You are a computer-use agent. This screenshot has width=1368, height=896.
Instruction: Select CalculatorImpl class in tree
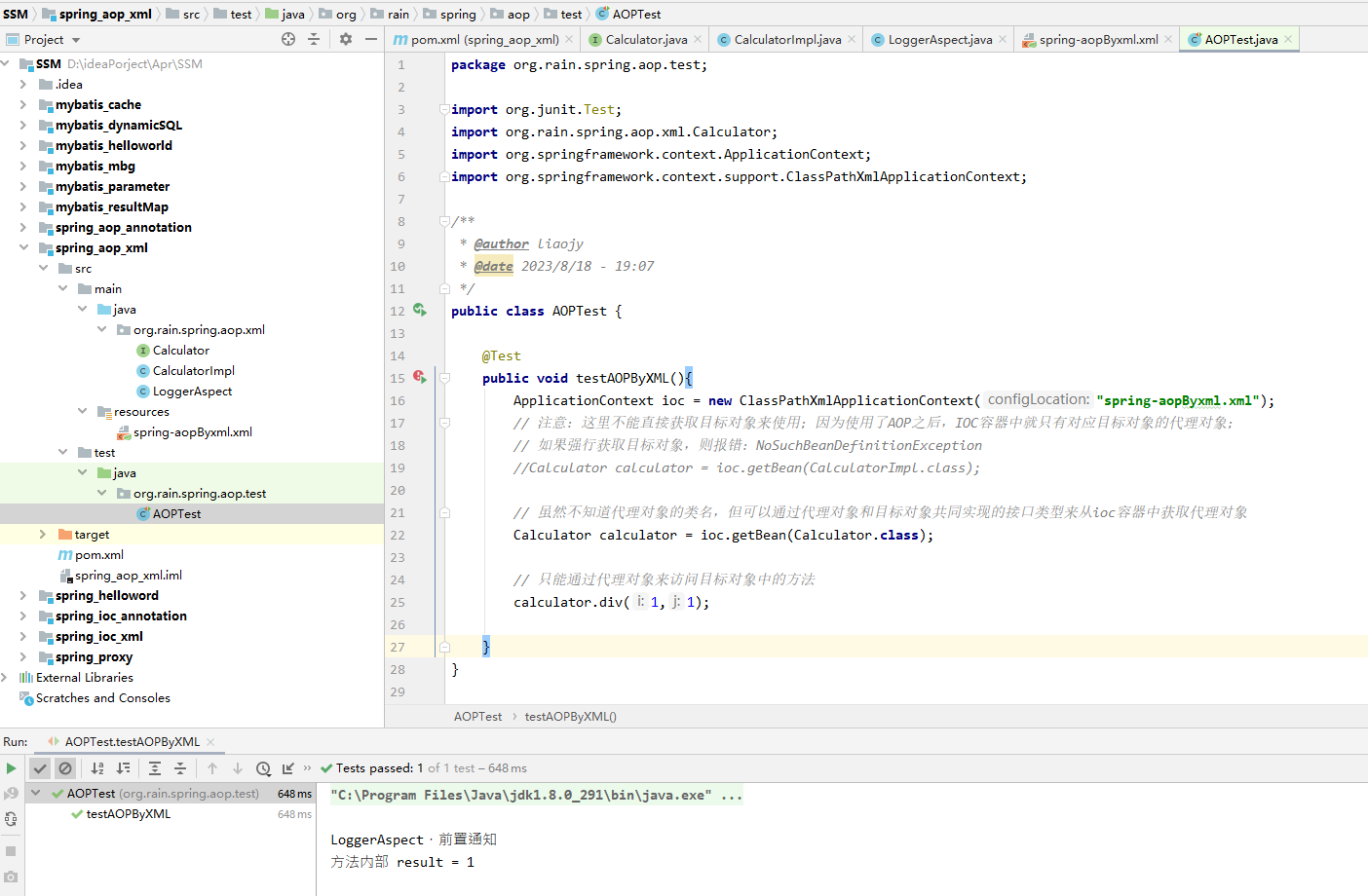[x=193, y=371]
